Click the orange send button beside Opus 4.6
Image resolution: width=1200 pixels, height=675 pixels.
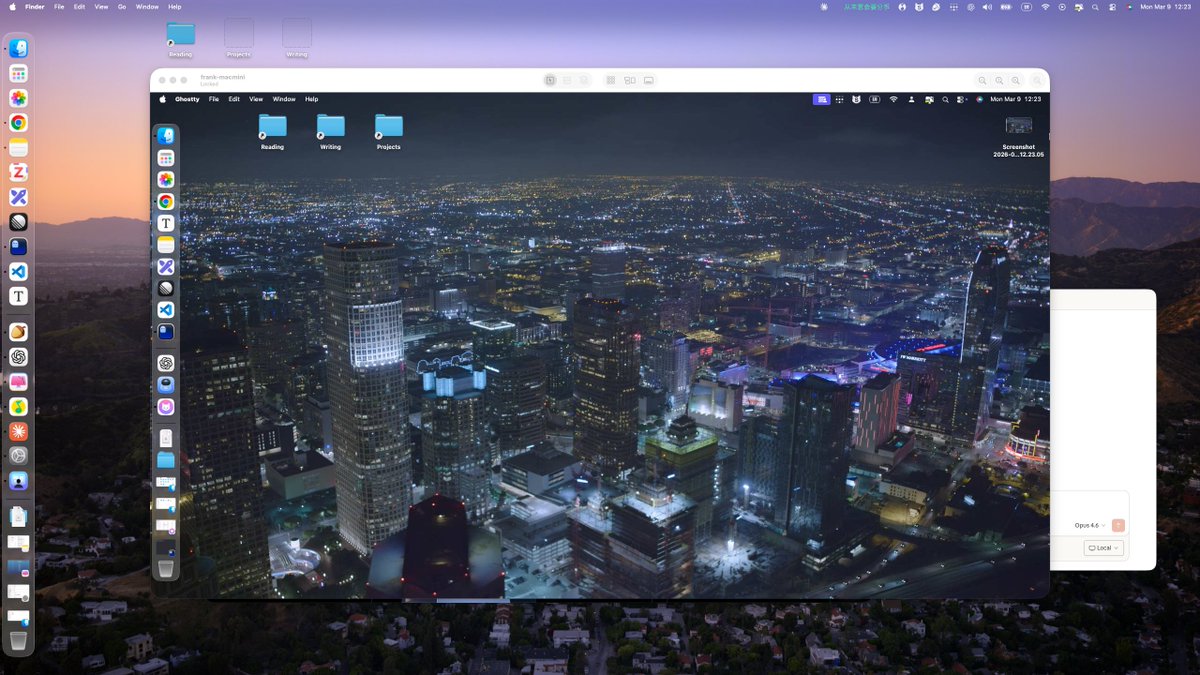click(x=1118, y=525)
